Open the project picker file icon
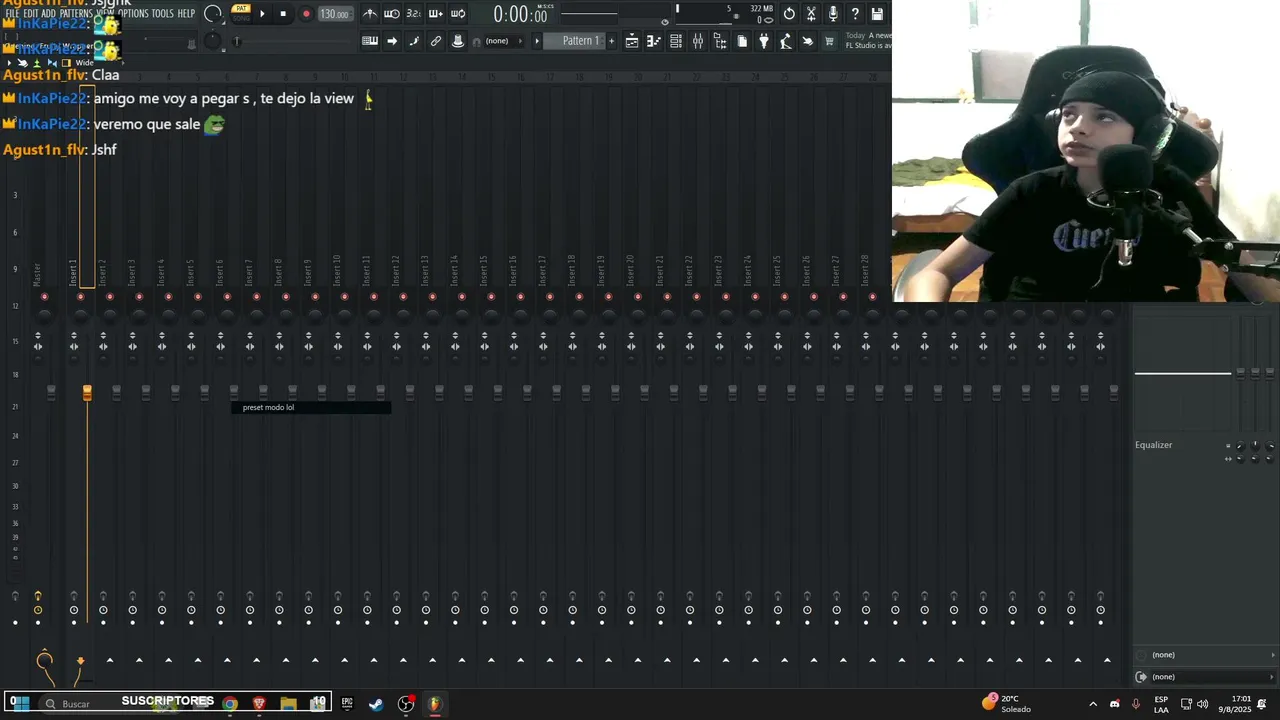The image size is (1280, 720). pos(742,41)
